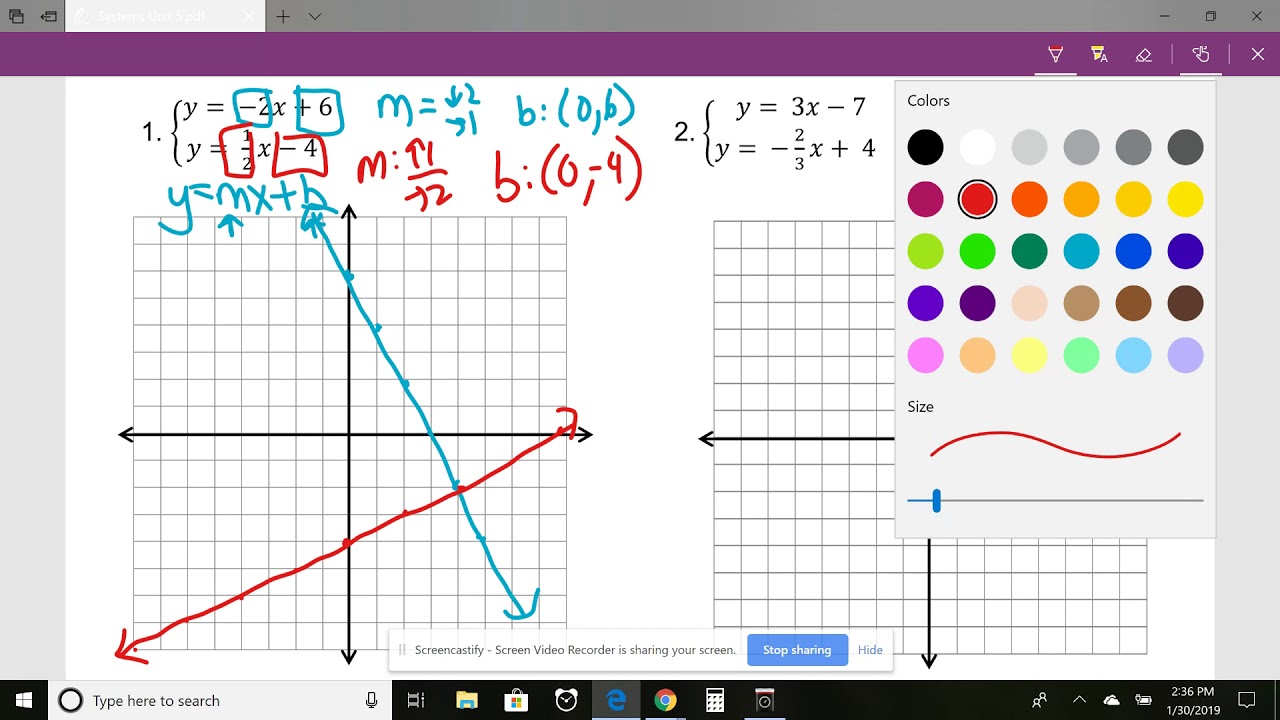Launch File Explorer from taskbar
This screenshot has width=1280, height=720.
pyautogui.click(x=466, y=700)
